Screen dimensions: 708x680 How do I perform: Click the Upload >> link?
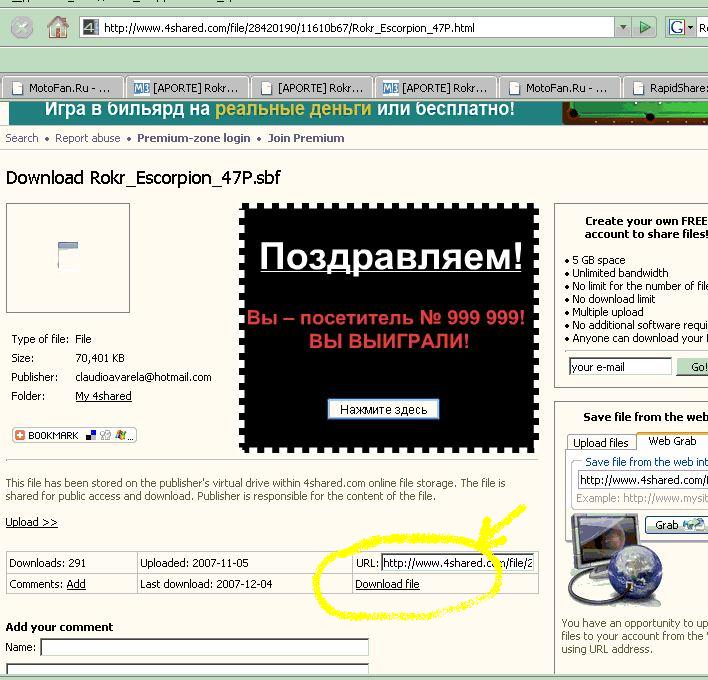pyautogui.click(x=31, y=522)
